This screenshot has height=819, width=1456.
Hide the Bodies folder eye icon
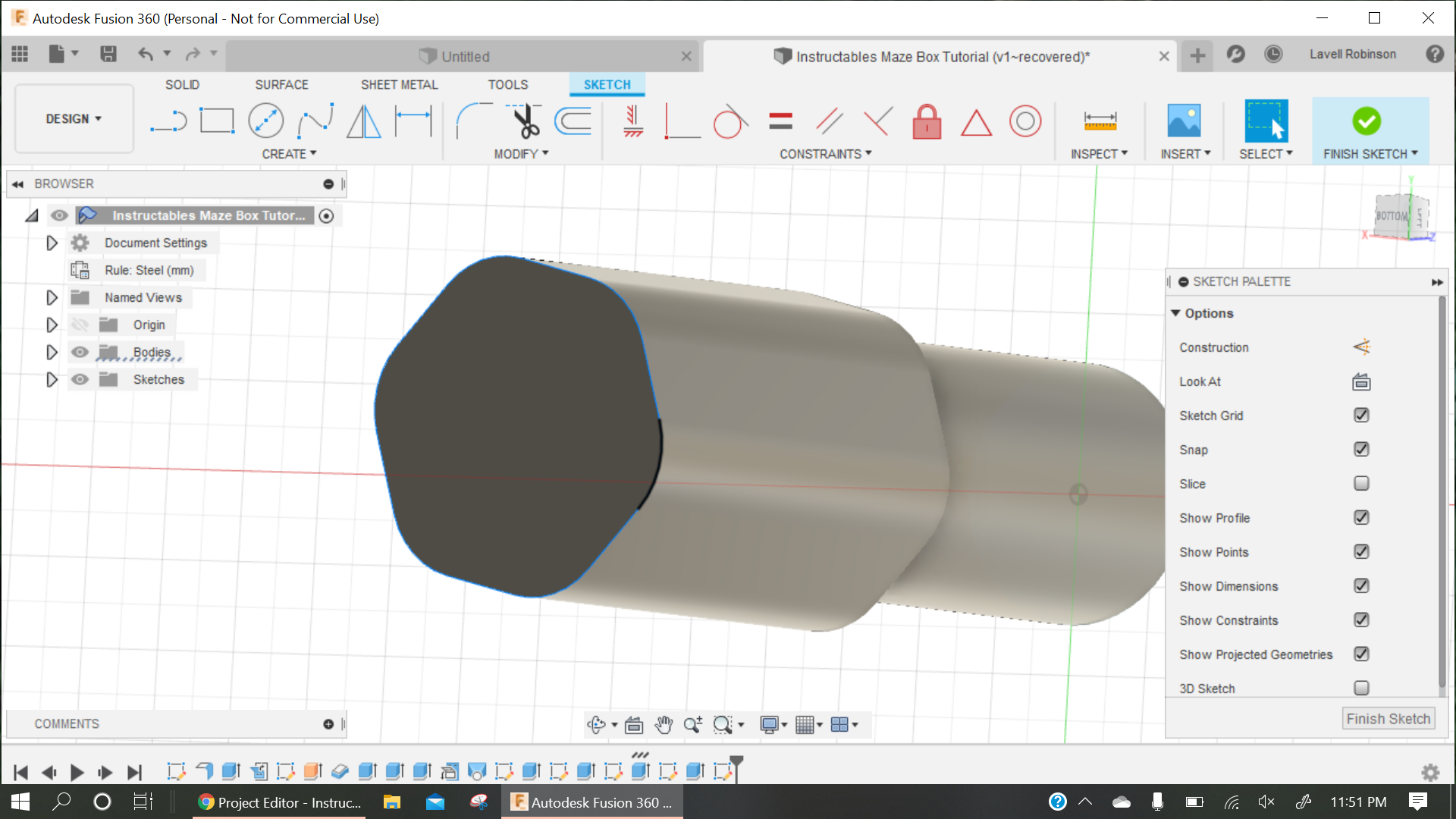(x=80, y=352)
